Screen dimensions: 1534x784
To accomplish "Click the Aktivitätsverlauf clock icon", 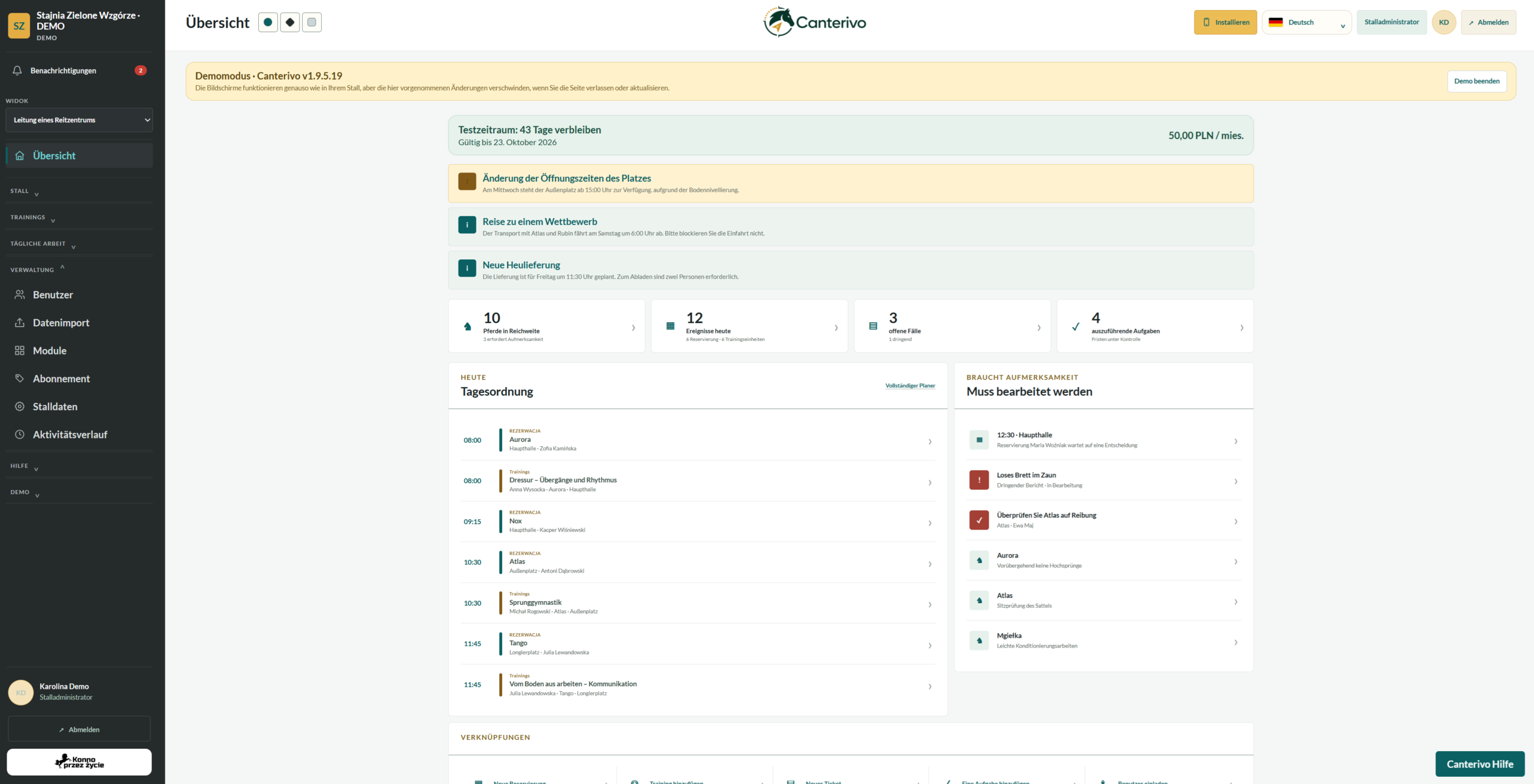I will click(20, 434).
